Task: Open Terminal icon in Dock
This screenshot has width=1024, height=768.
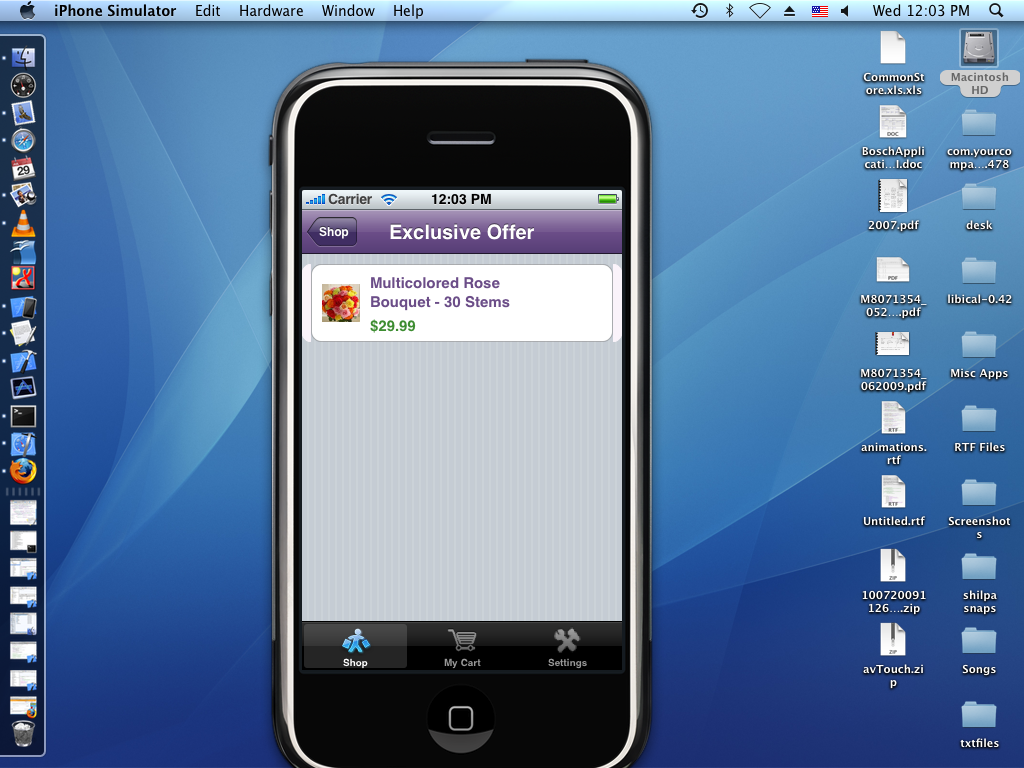Action: pos(24,416)
